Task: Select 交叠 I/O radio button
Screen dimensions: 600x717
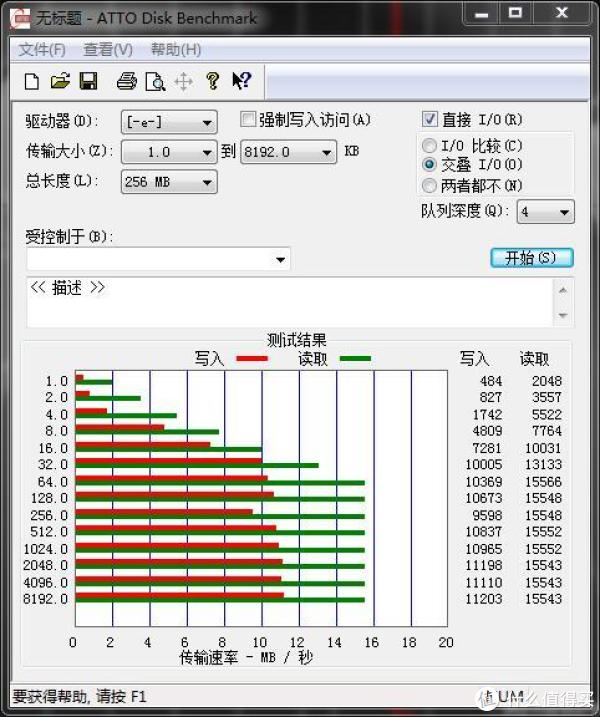Action: pyautogui.click(x=429, y=164)
